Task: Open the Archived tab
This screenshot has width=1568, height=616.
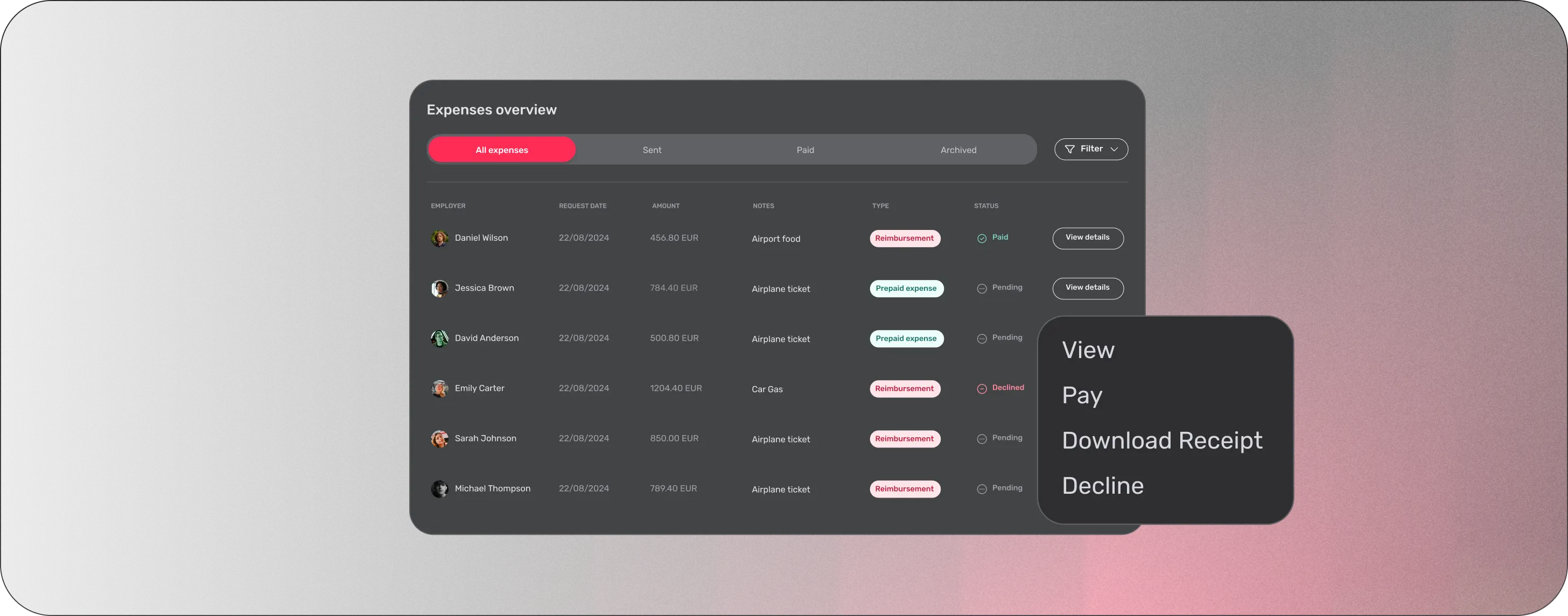Action: [x=958, y=150]
